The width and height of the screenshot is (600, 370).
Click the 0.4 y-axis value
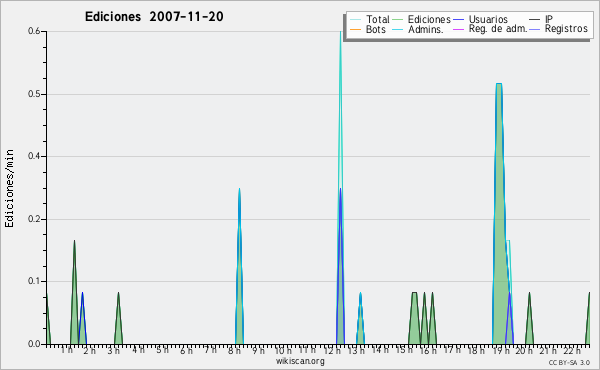click(34, 156)
